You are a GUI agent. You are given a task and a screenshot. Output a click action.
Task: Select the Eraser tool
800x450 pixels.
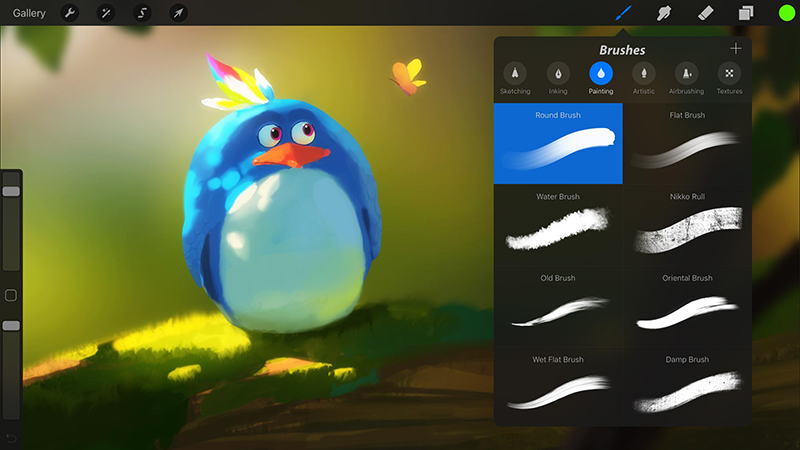click(705, 13)
